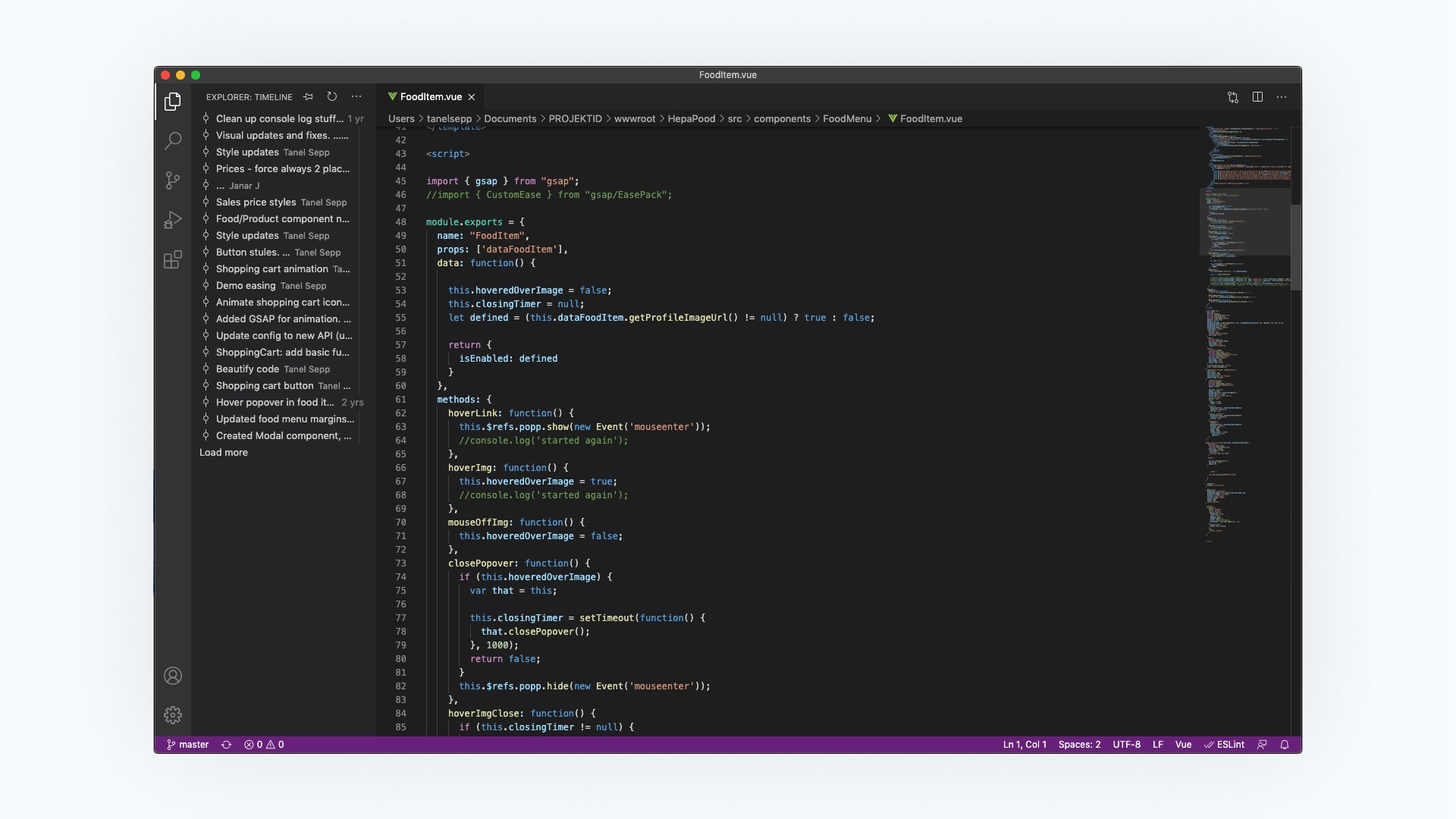Click the FoodMenu breadcrumb item
The height and width of the screenshot is (819, 1456).
pyautogui.click(x=846, y=118)
